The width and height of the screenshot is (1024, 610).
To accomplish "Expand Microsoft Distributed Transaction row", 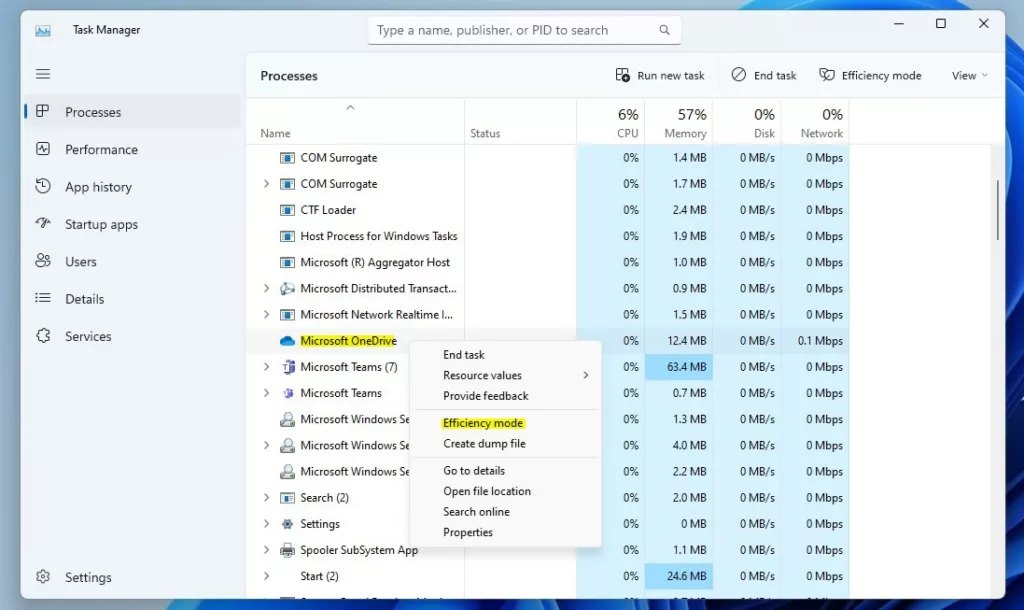I will coord(266,289).
